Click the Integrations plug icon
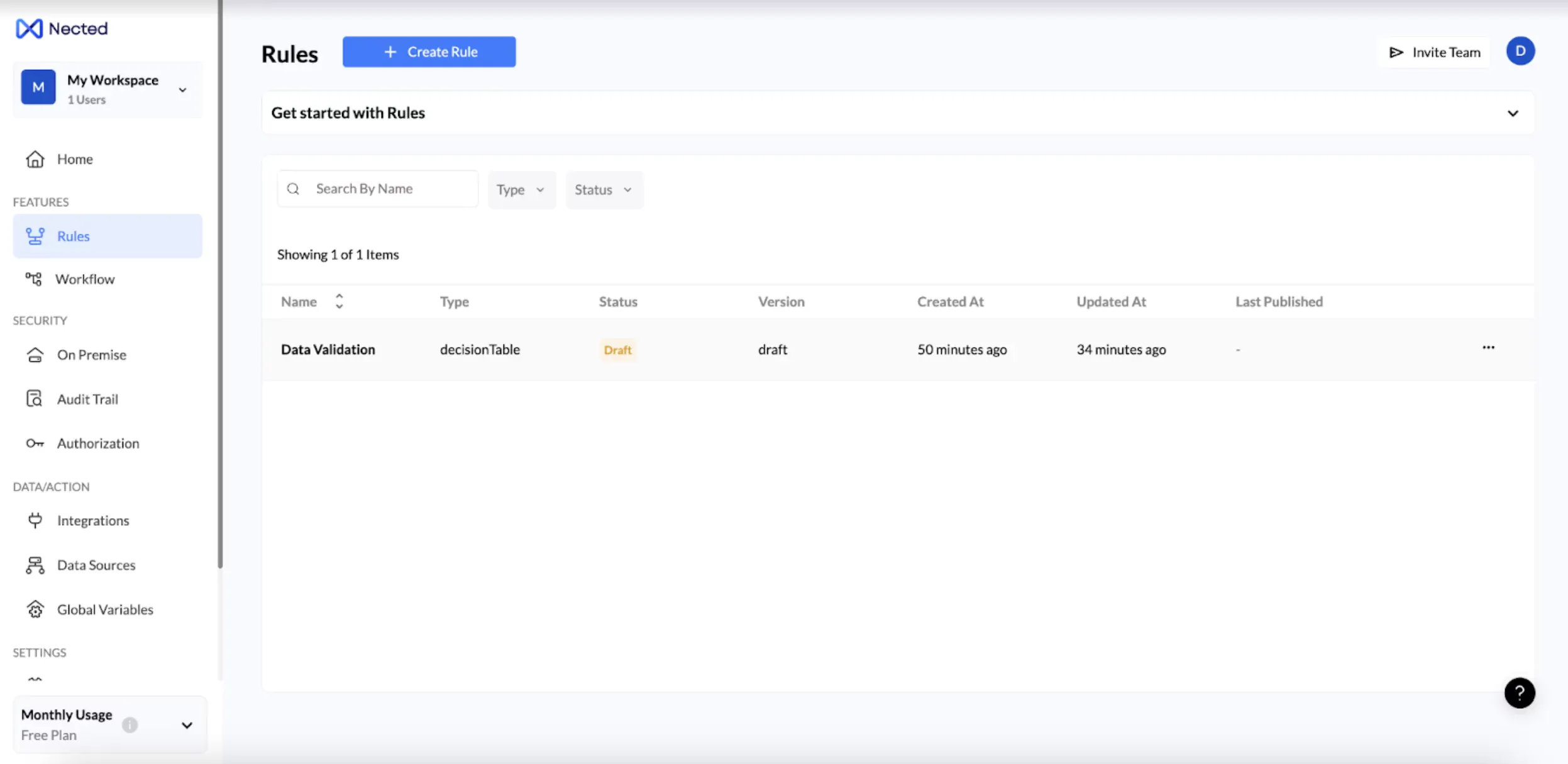 point(35,521)
